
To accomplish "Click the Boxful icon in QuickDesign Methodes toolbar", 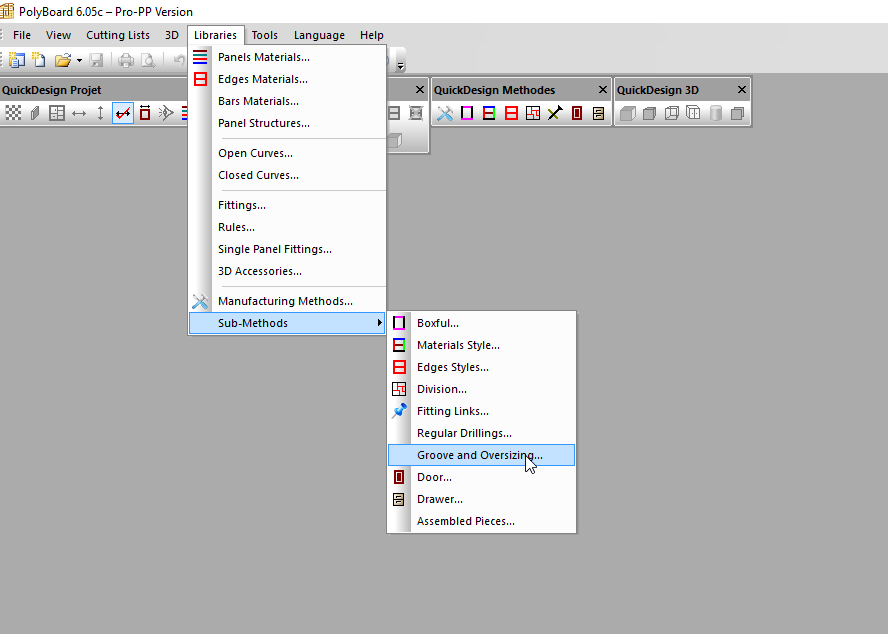I will pyautogui.click(x=467, y=113).
